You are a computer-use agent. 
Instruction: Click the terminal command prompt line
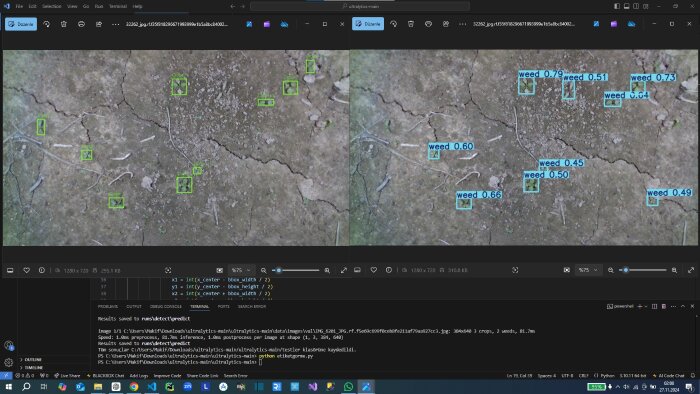(x=179, y=362)
